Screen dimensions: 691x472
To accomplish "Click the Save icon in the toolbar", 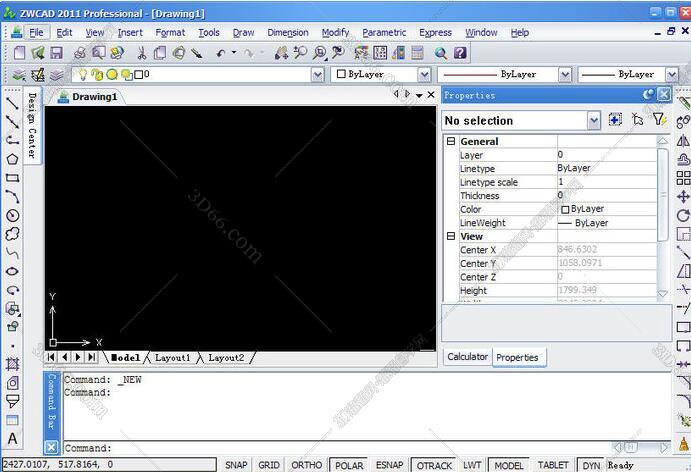I will point(57,53).
